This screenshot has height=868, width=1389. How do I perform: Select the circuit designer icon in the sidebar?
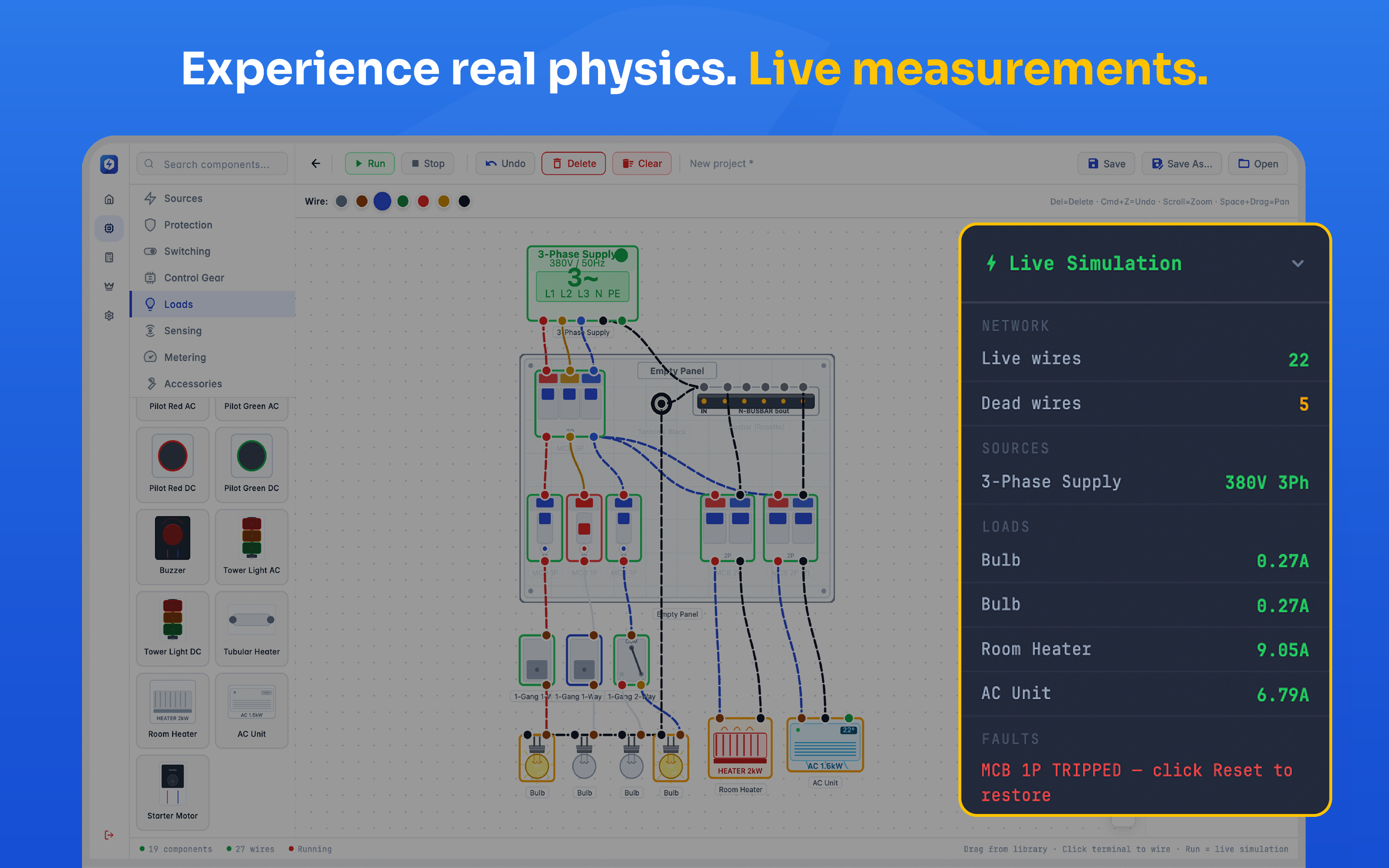[x=109, y=229]
